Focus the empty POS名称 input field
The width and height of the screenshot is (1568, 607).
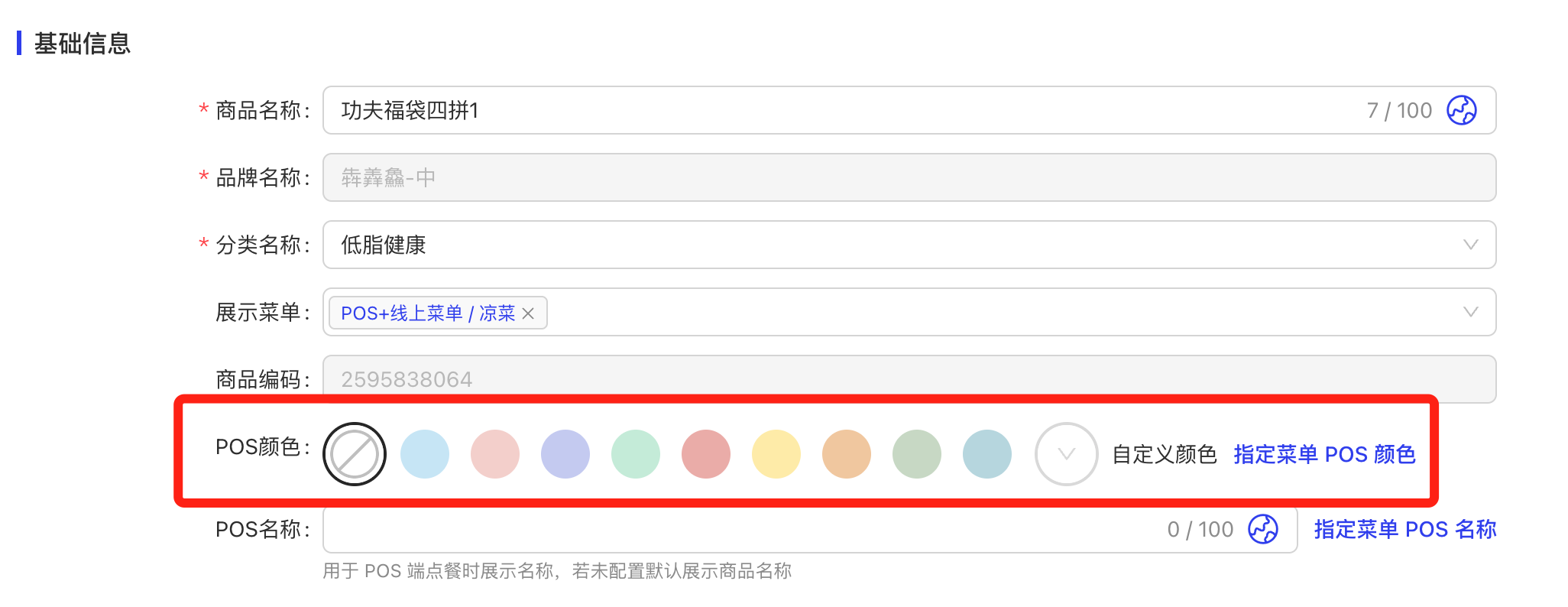tap(741, 529)
